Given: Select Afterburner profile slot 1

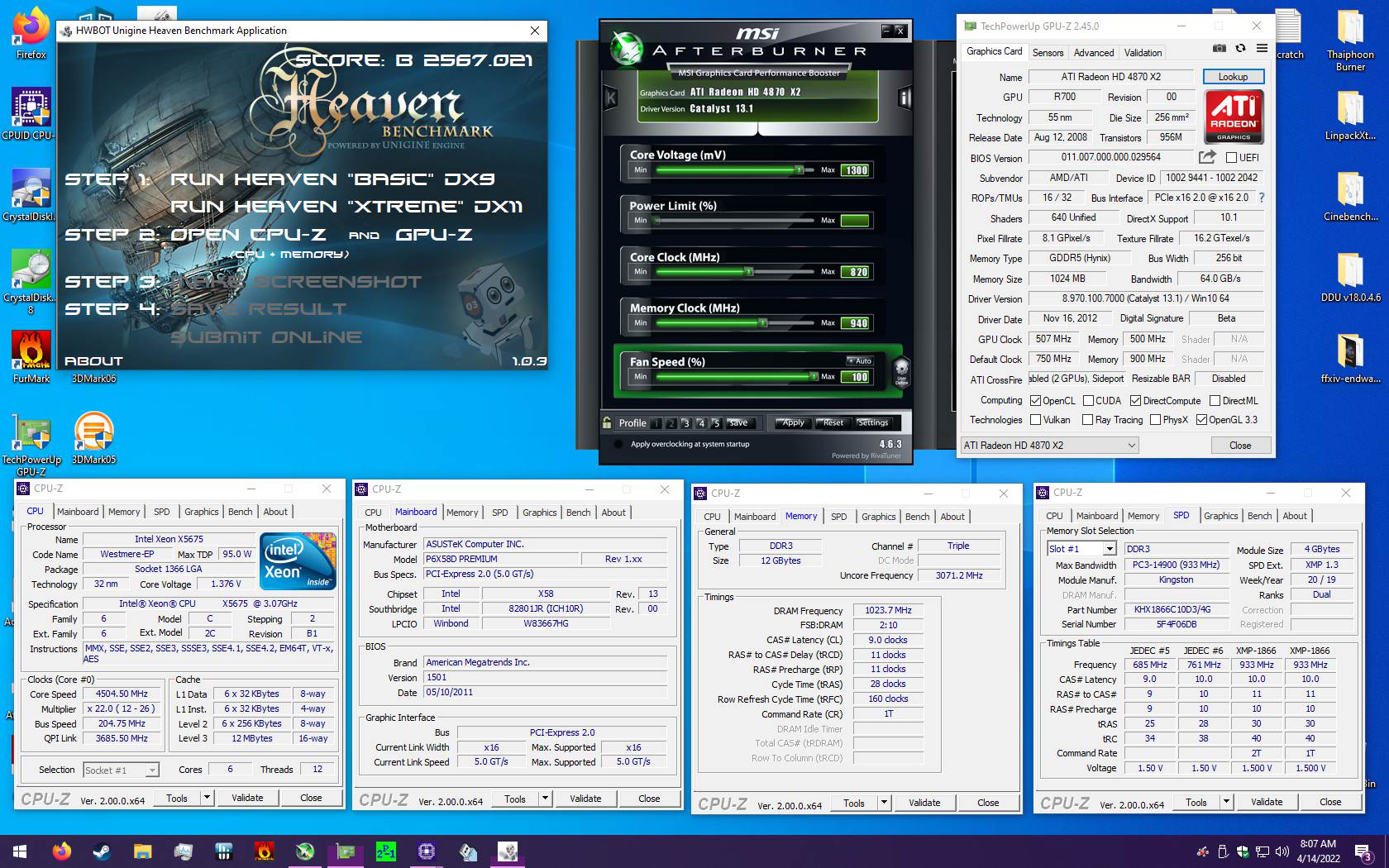Looking at the screenshot, I should coord(656,423).
